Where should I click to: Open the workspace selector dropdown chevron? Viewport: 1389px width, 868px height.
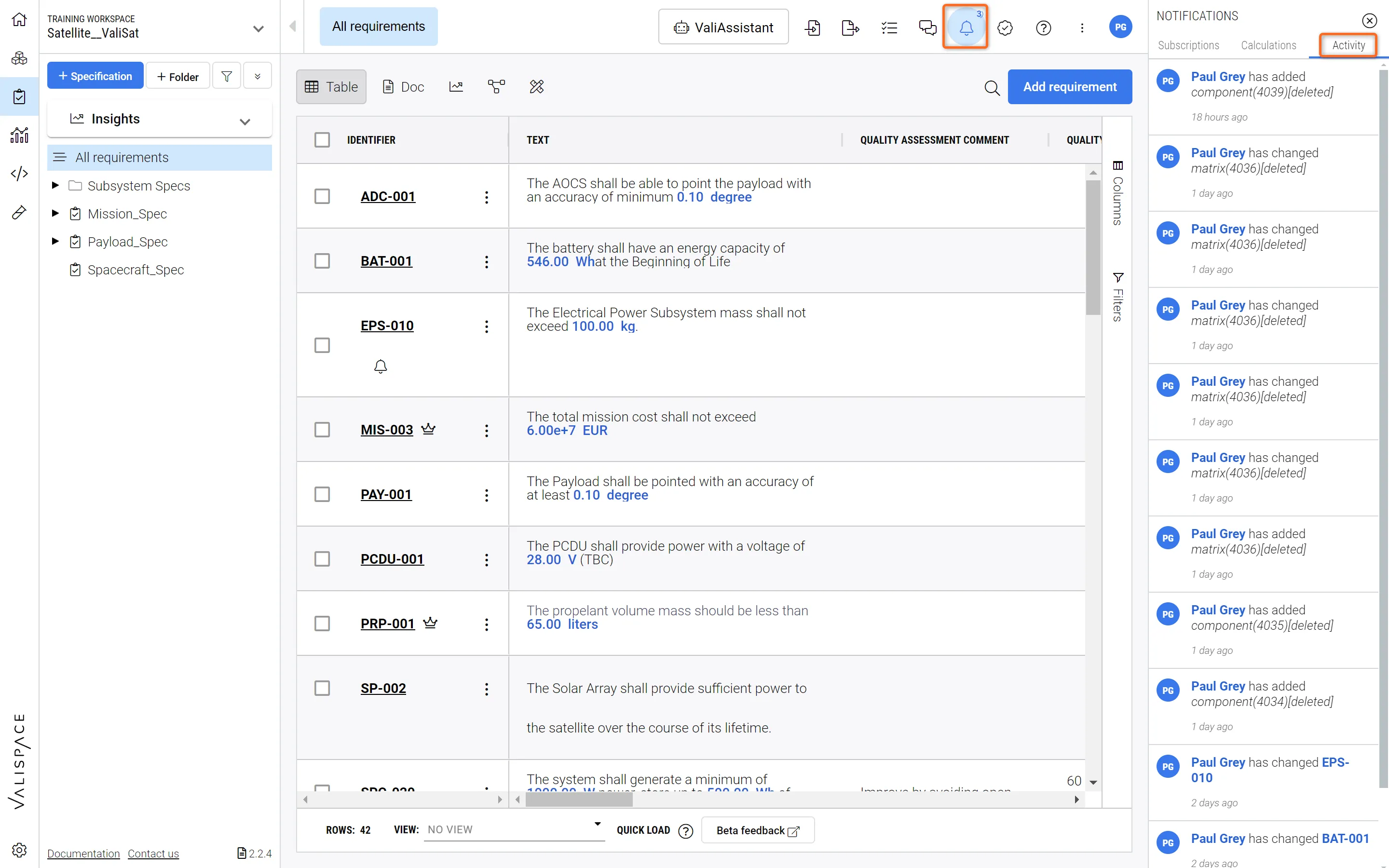pyautogui.click(x=259, y=28)
